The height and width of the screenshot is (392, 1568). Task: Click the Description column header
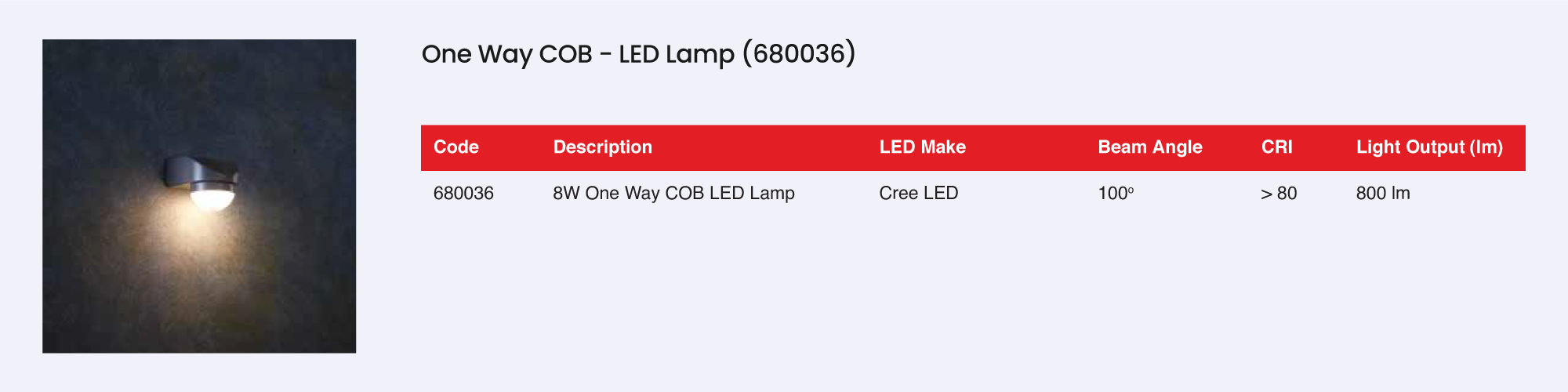602,147
